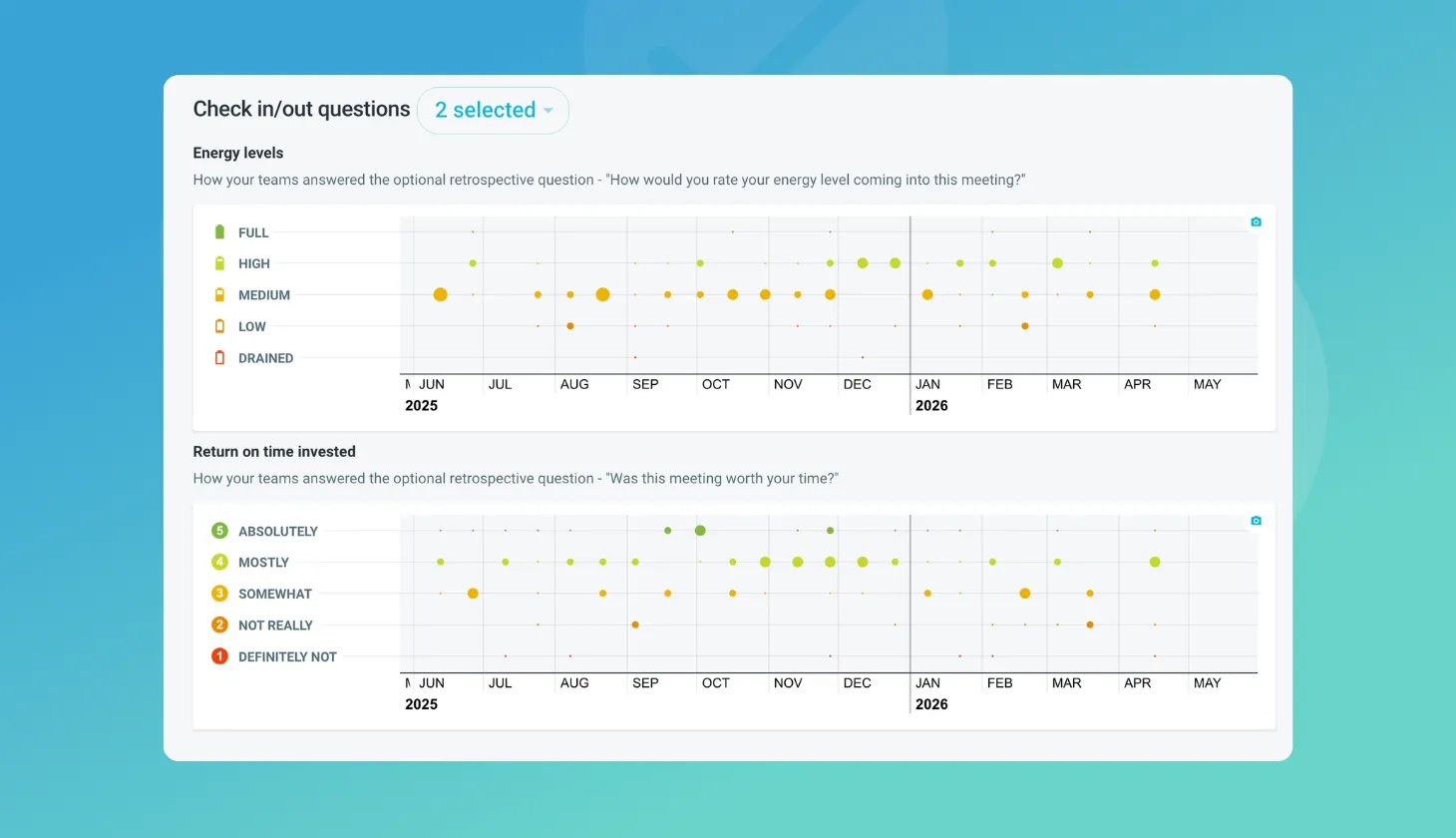Click the SOMEWHAT rating 3 icon
This screenshot has height=838, width=1456.
pos(220,594)
